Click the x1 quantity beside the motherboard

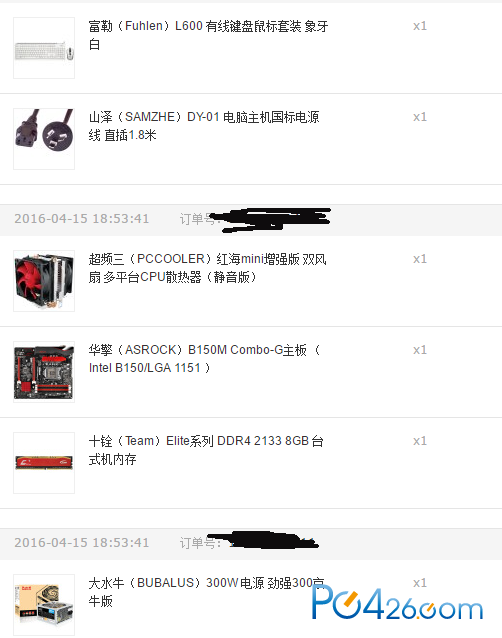[420, 350]
